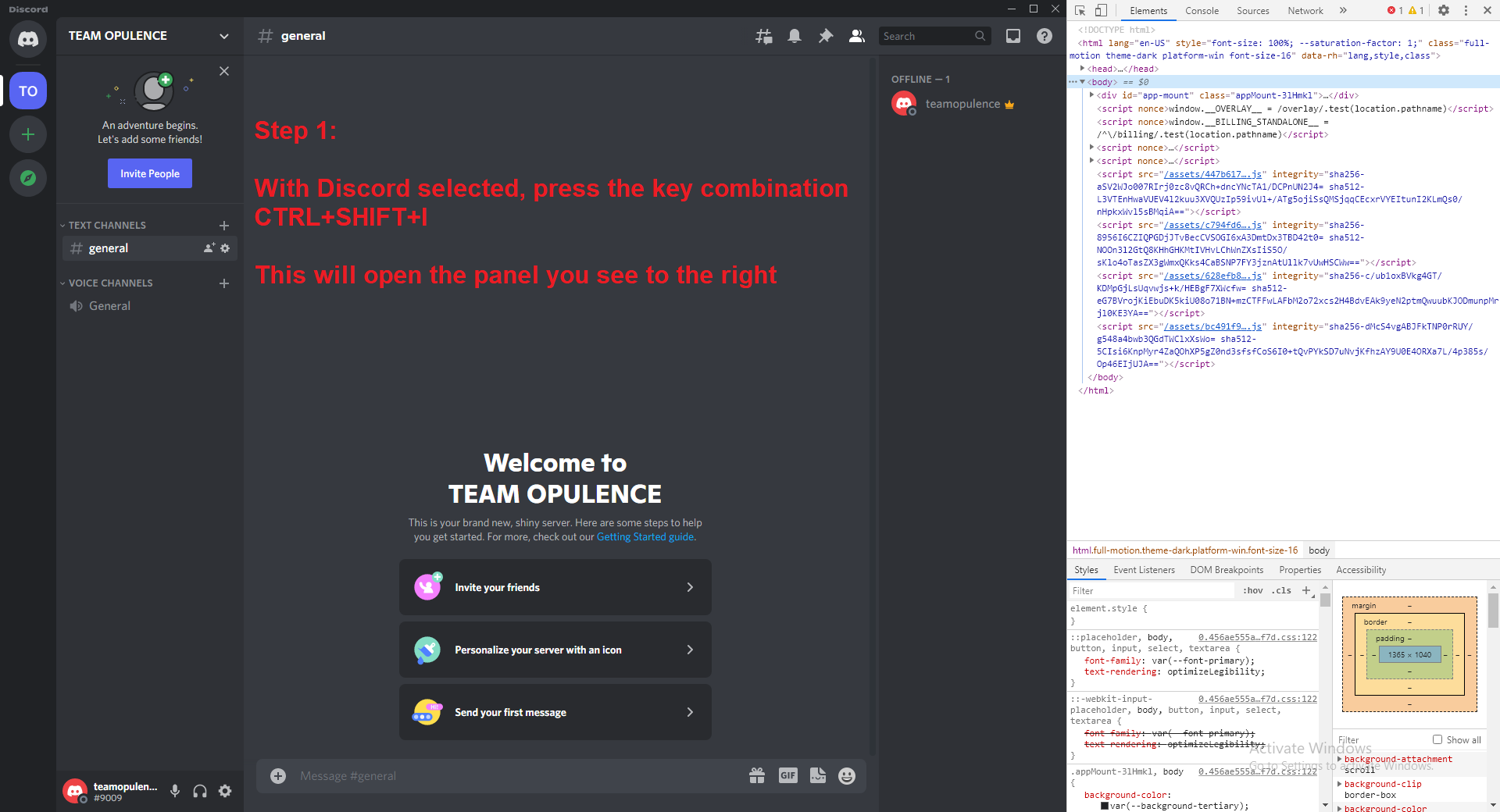
Task: Open Explore Public Servers compass icon
Action: [x=28, y=178]
